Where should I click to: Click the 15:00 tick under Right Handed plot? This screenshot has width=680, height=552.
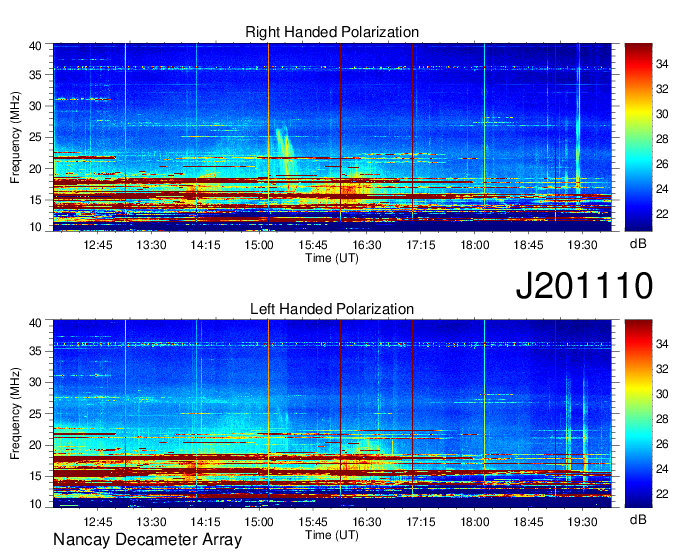click(259, 245)
